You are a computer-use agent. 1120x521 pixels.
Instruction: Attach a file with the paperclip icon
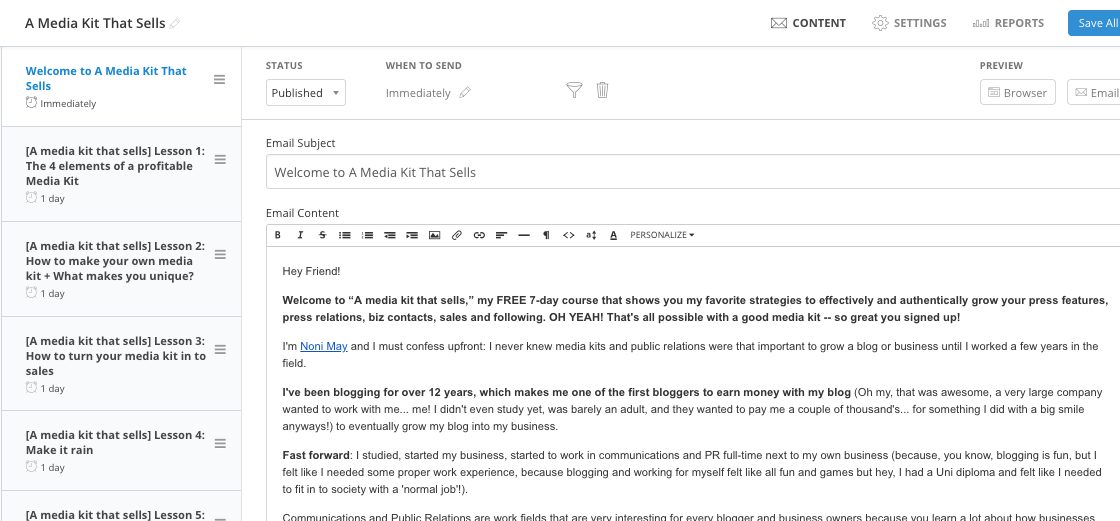click(x=456, y=235)
